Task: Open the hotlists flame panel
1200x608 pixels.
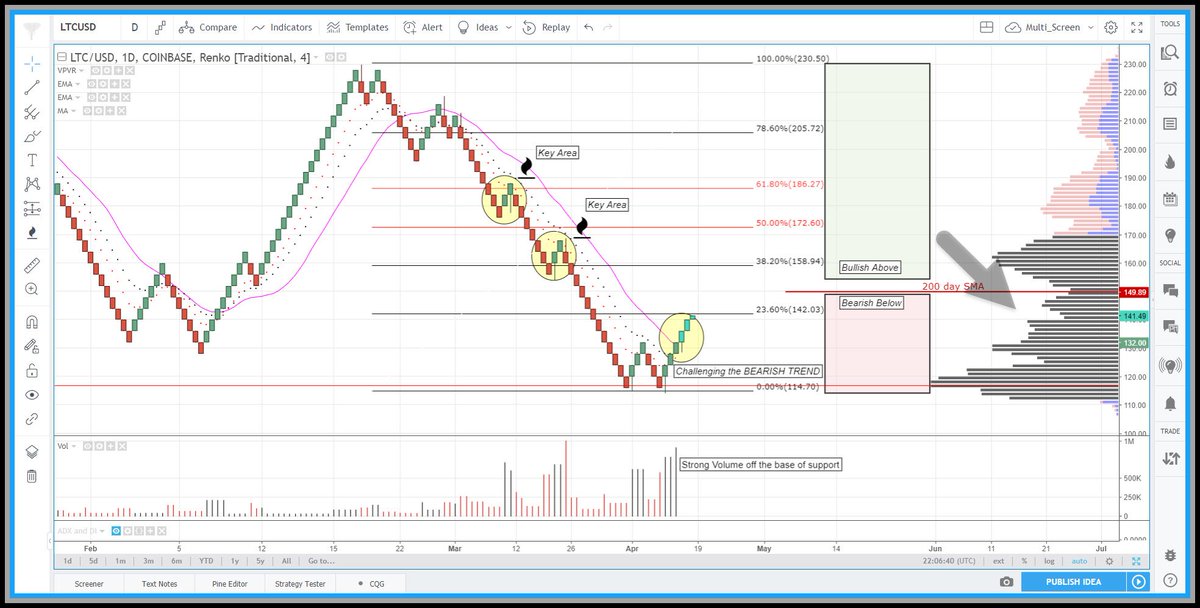Action: [1169, 161]
